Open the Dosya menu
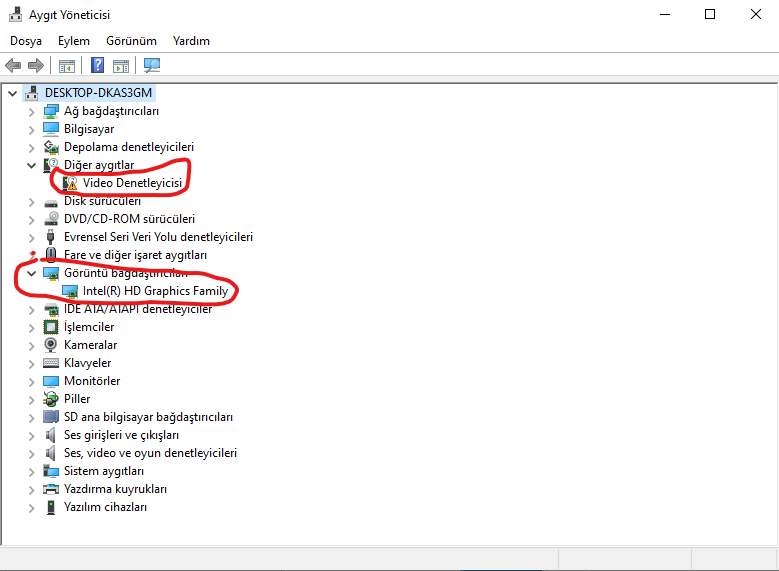779x571 pixels. pyautogui.click(x=26, y=41)
